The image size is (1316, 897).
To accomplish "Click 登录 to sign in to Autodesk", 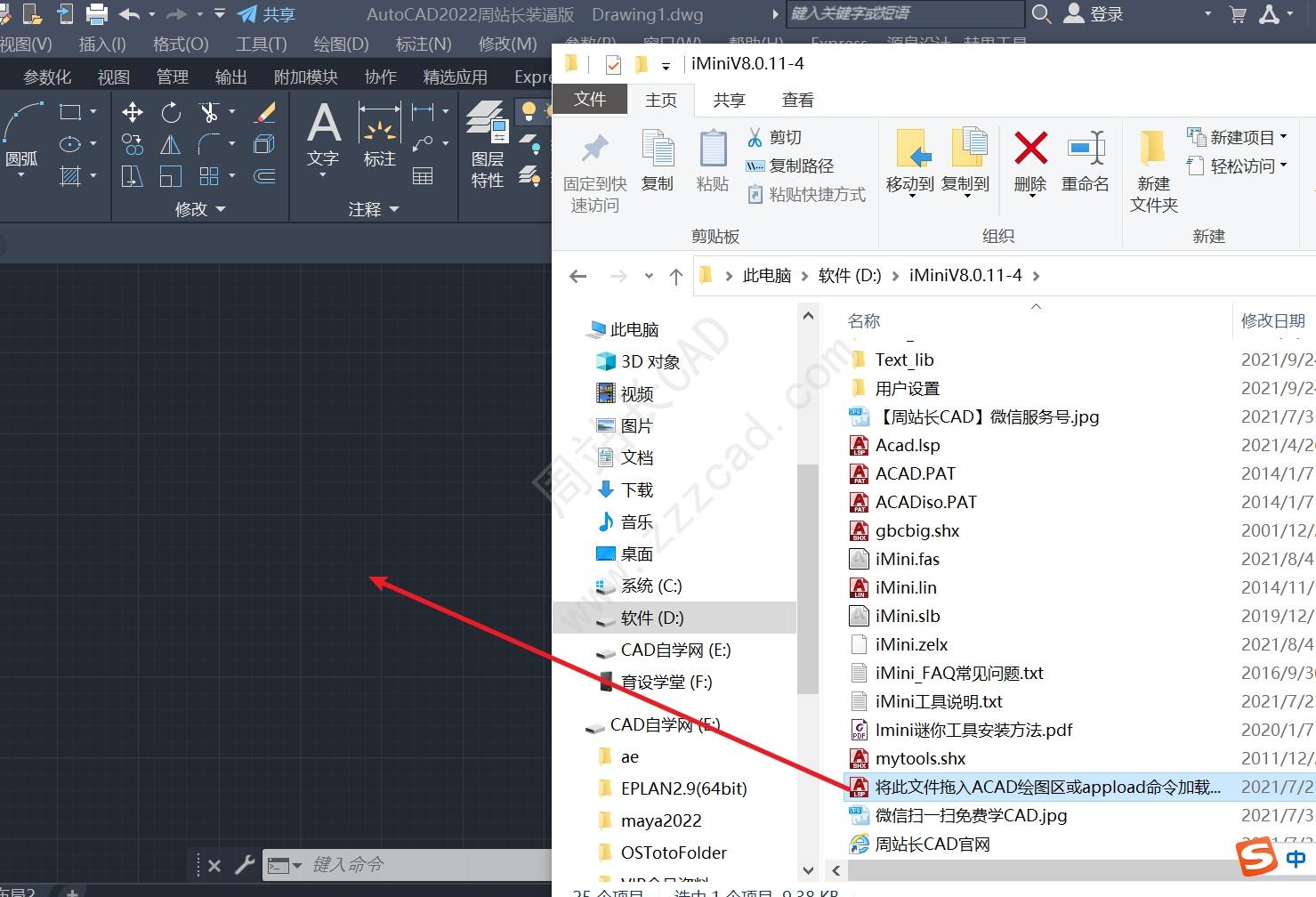I will [1094, 14].
